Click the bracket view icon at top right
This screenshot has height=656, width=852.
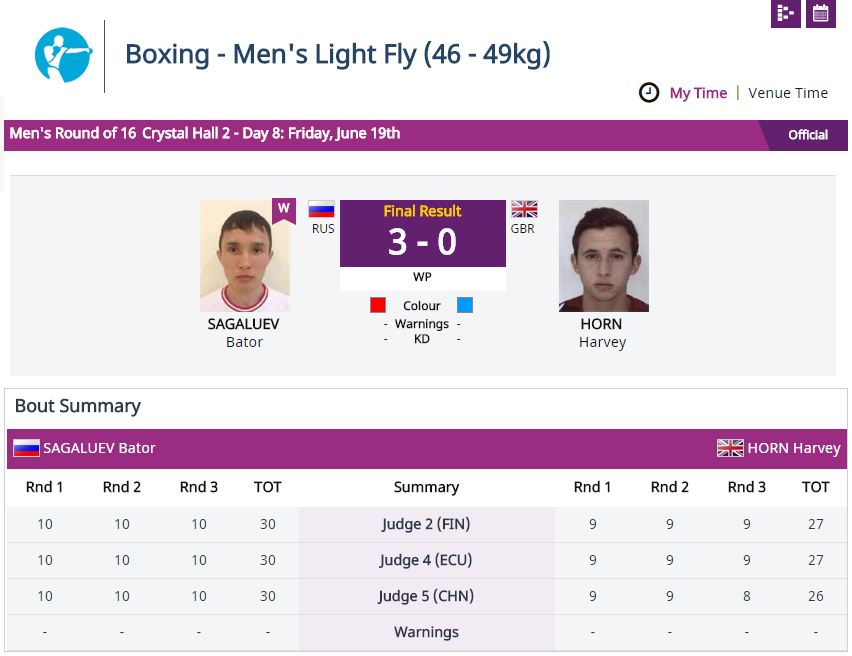[x=786, y=13]
